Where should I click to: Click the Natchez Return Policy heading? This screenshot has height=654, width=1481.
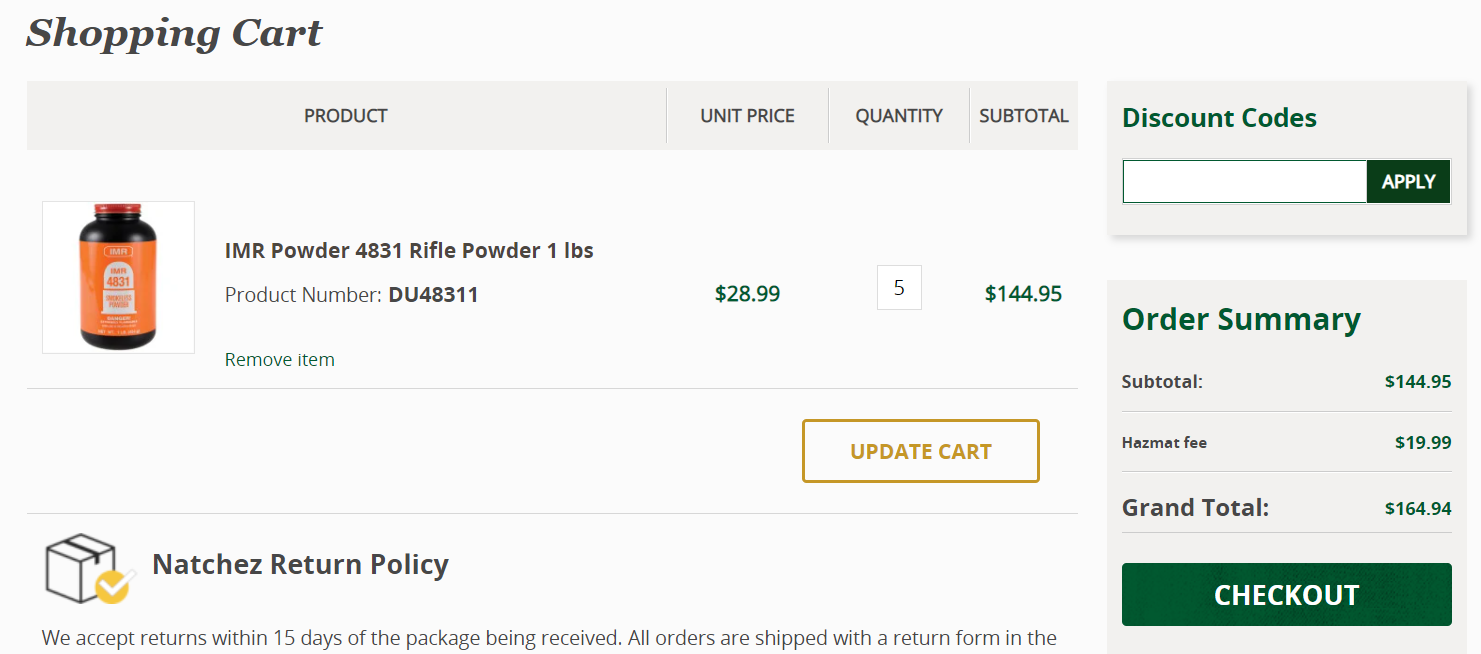[x=300, y=564]
